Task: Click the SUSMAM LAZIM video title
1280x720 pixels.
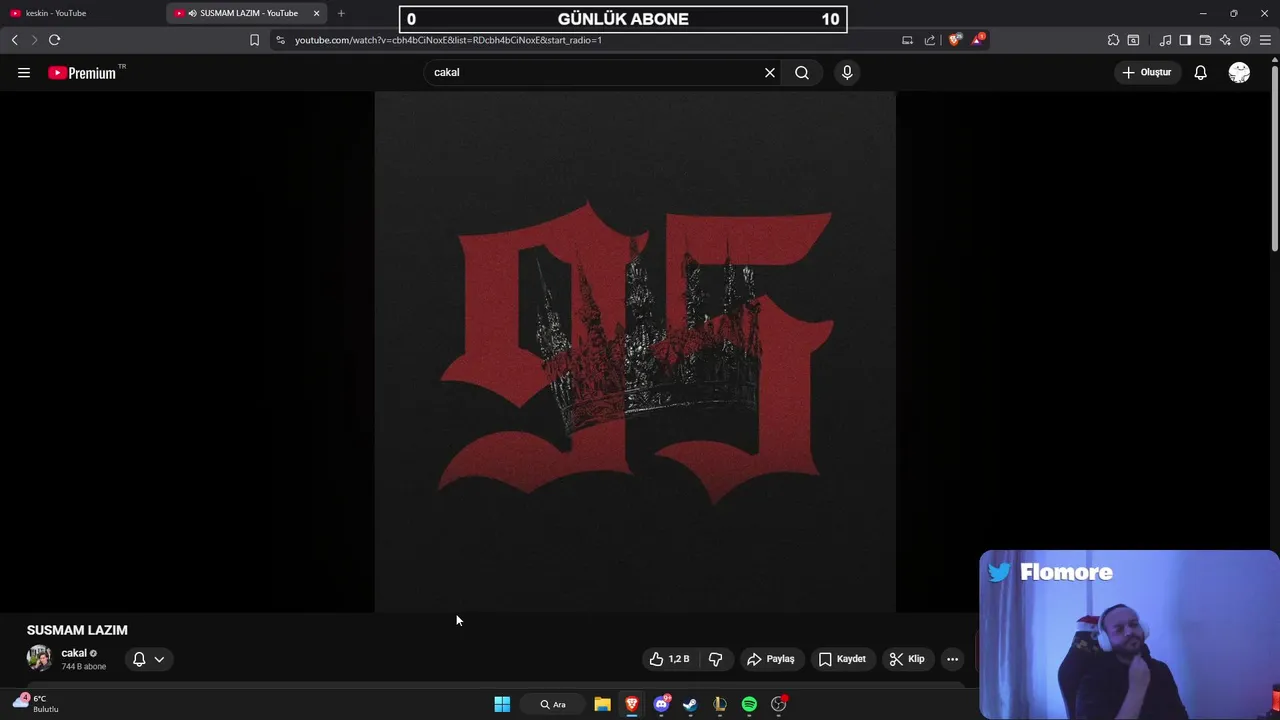Action: (77, 630)
